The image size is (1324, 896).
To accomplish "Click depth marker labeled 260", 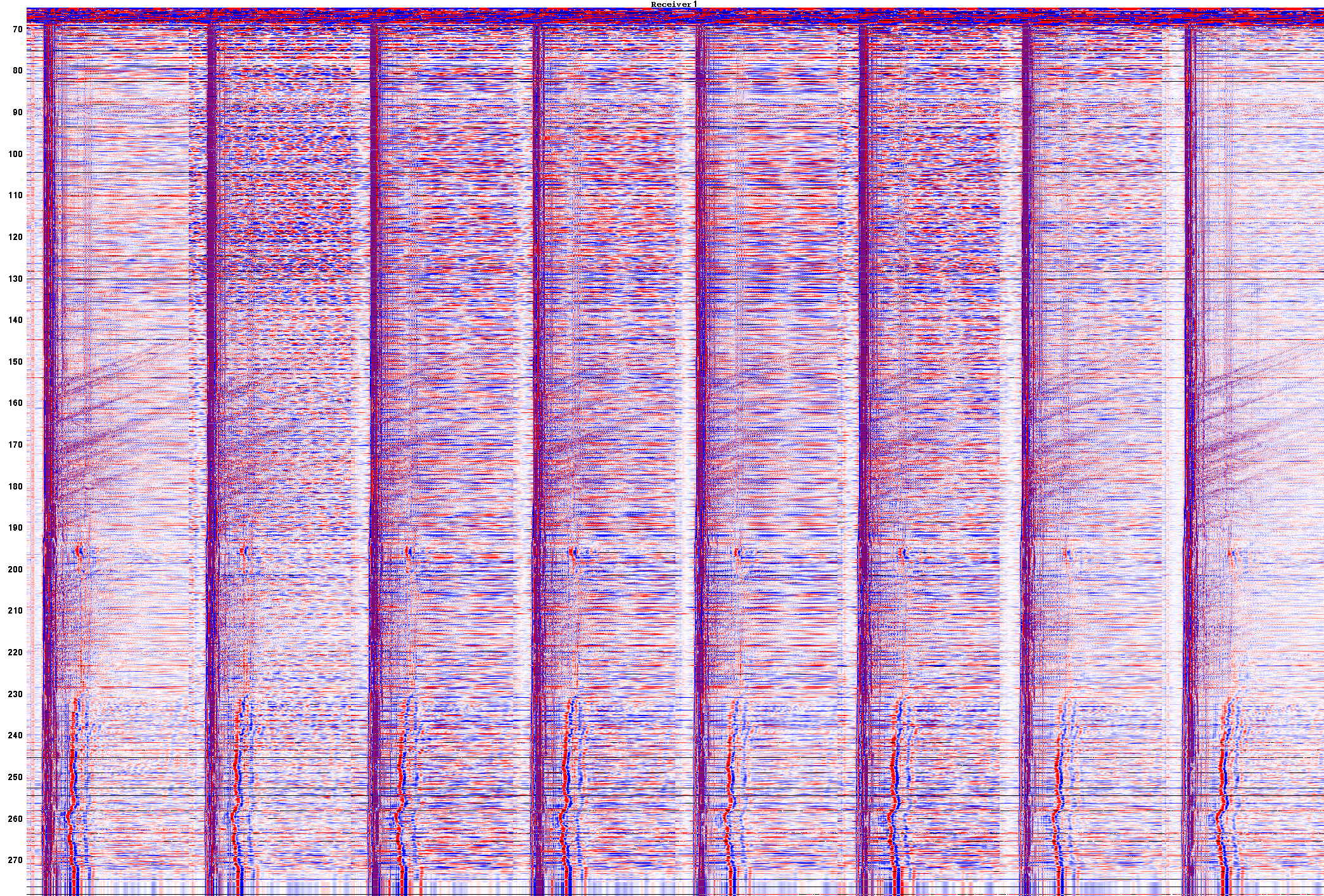I will [15, 819].
